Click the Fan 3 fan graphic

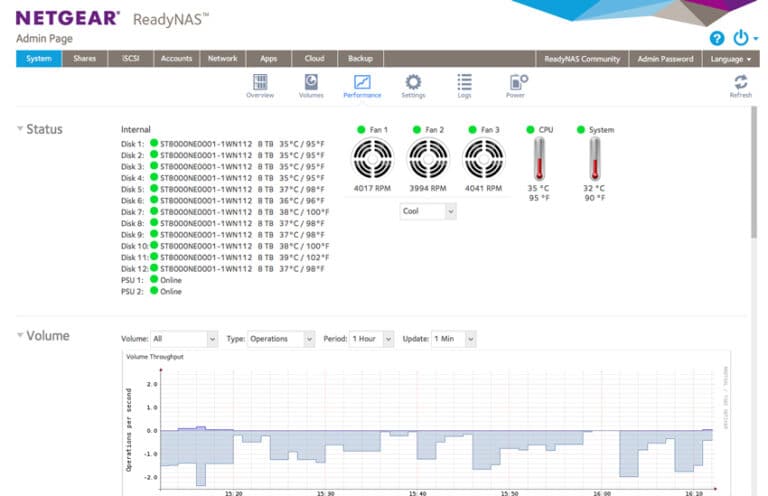[x=484, y=159]
